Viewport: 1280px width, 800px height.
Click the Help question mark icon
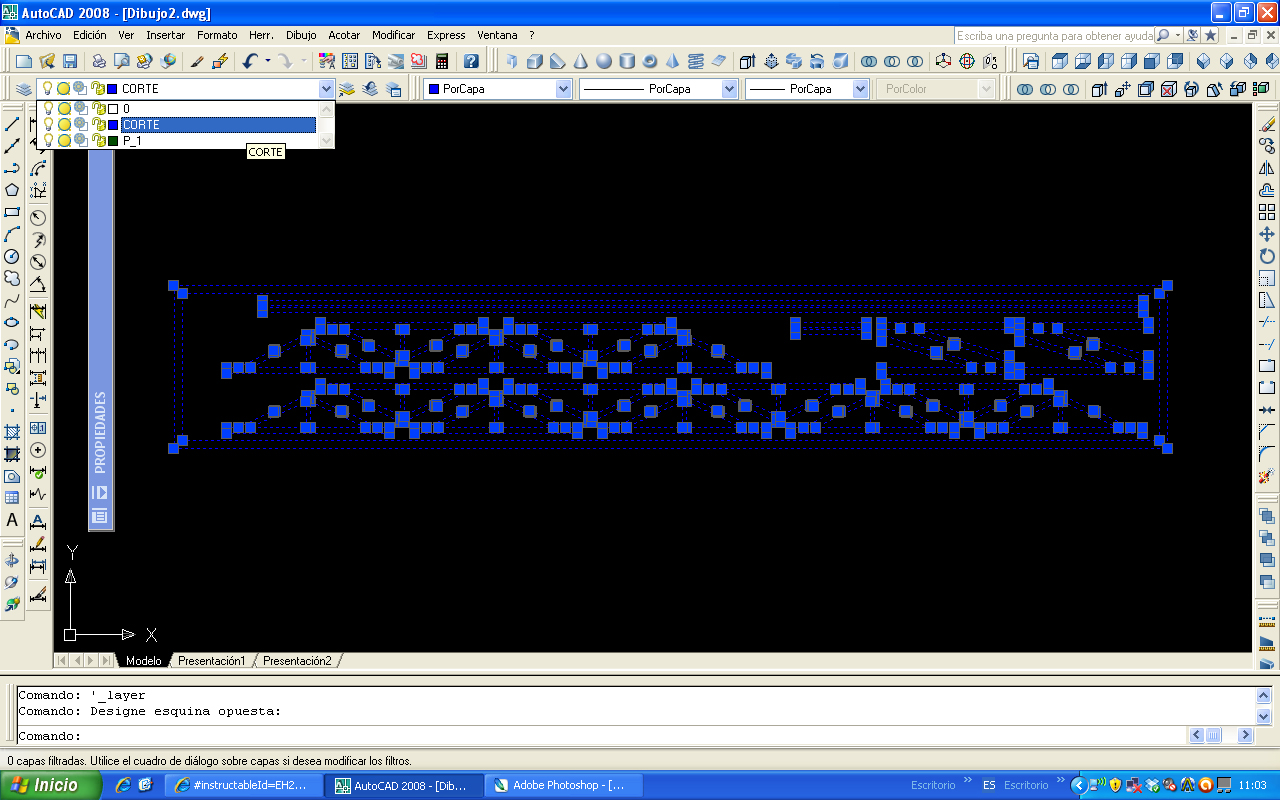(471, 61)
